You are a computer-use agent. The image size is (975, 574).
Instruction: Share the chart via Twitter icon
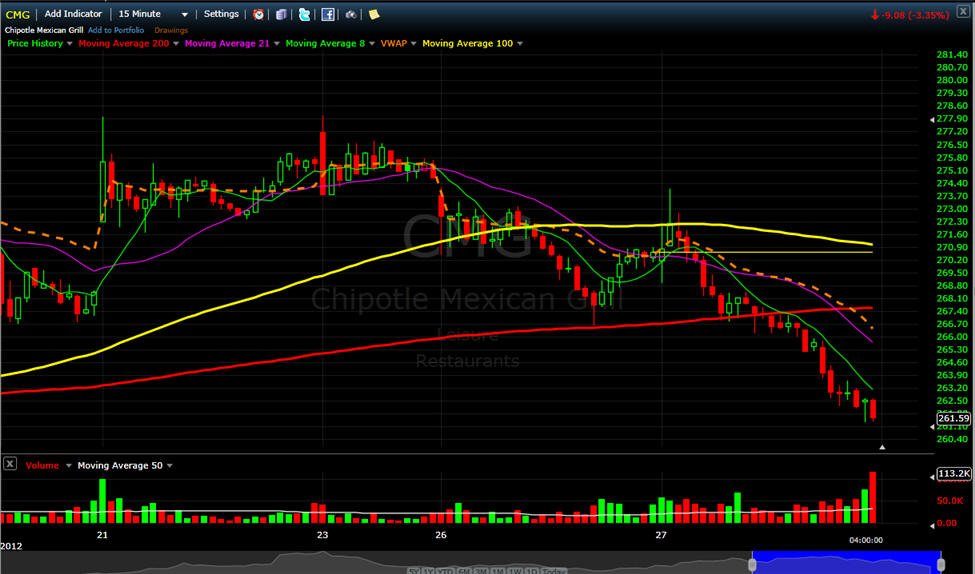[x=304, y=14]
